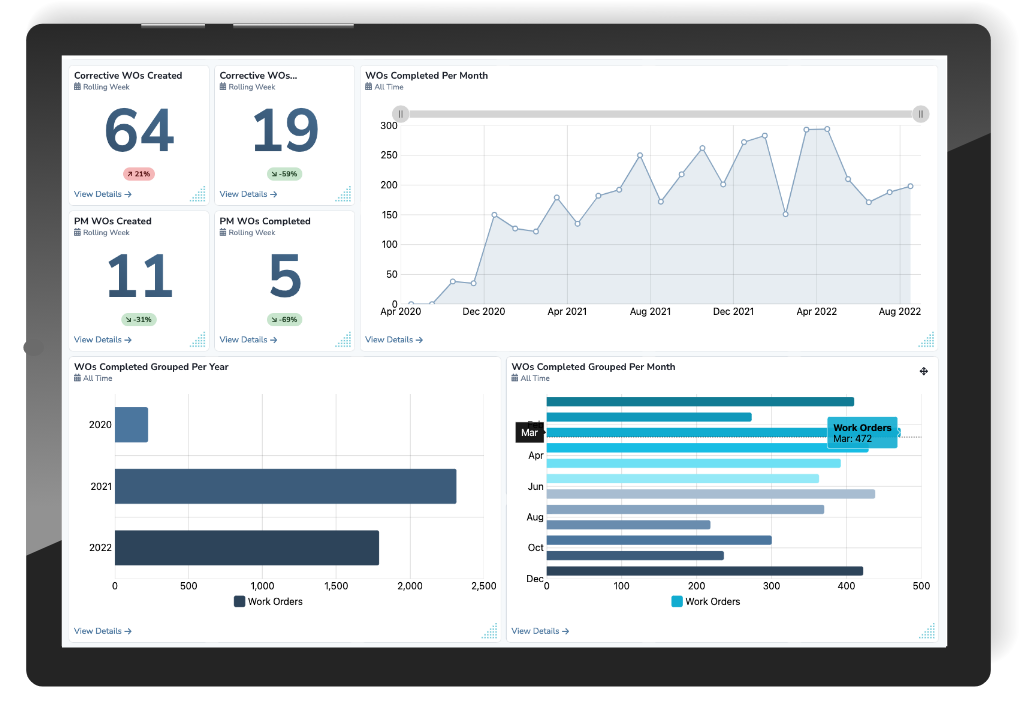The image size is (1023, 705).
Task: Click resize grip icon on Grouped Per Year chart
Action: click(x=489, y=631)
